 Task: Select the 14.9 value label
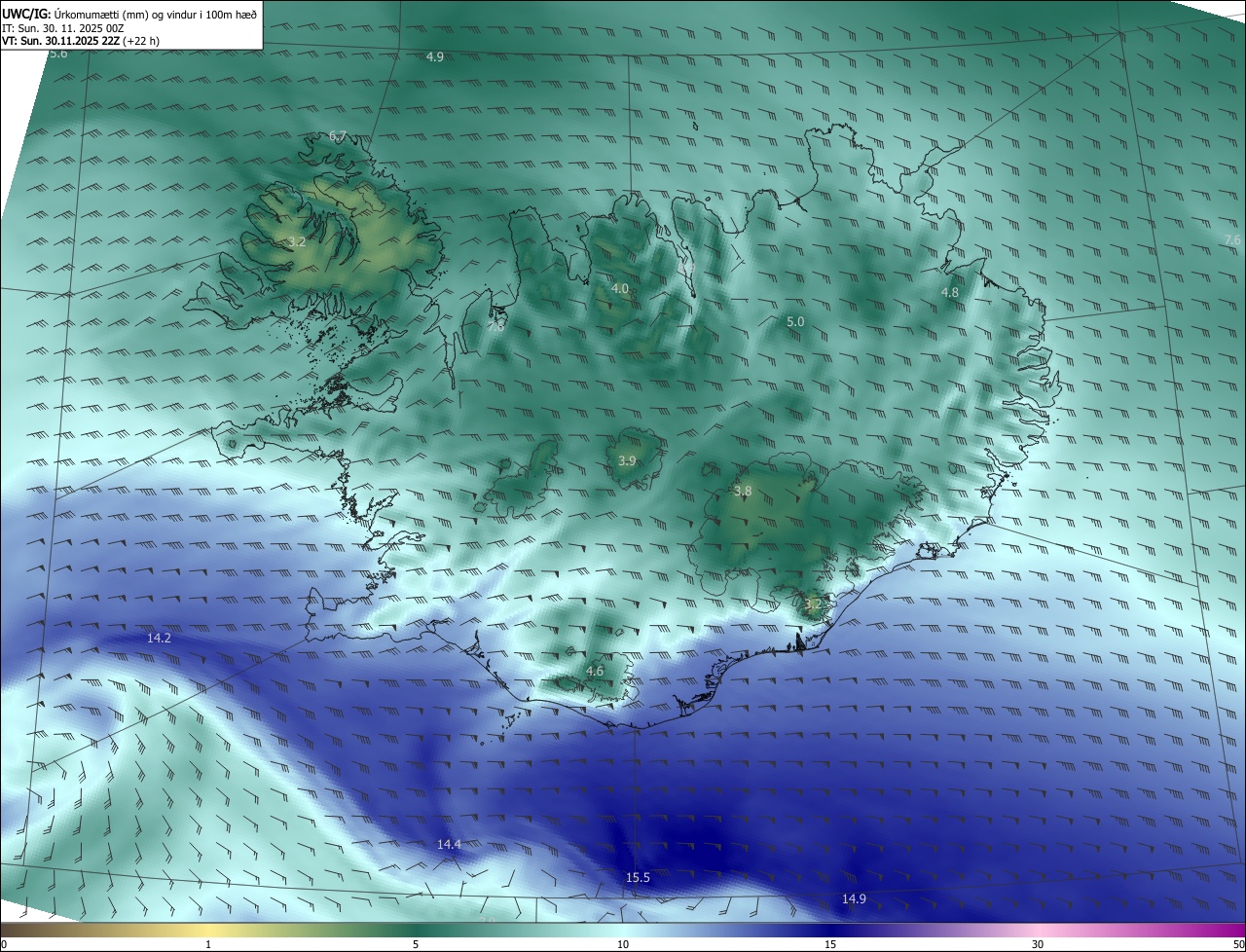point(854,899)
